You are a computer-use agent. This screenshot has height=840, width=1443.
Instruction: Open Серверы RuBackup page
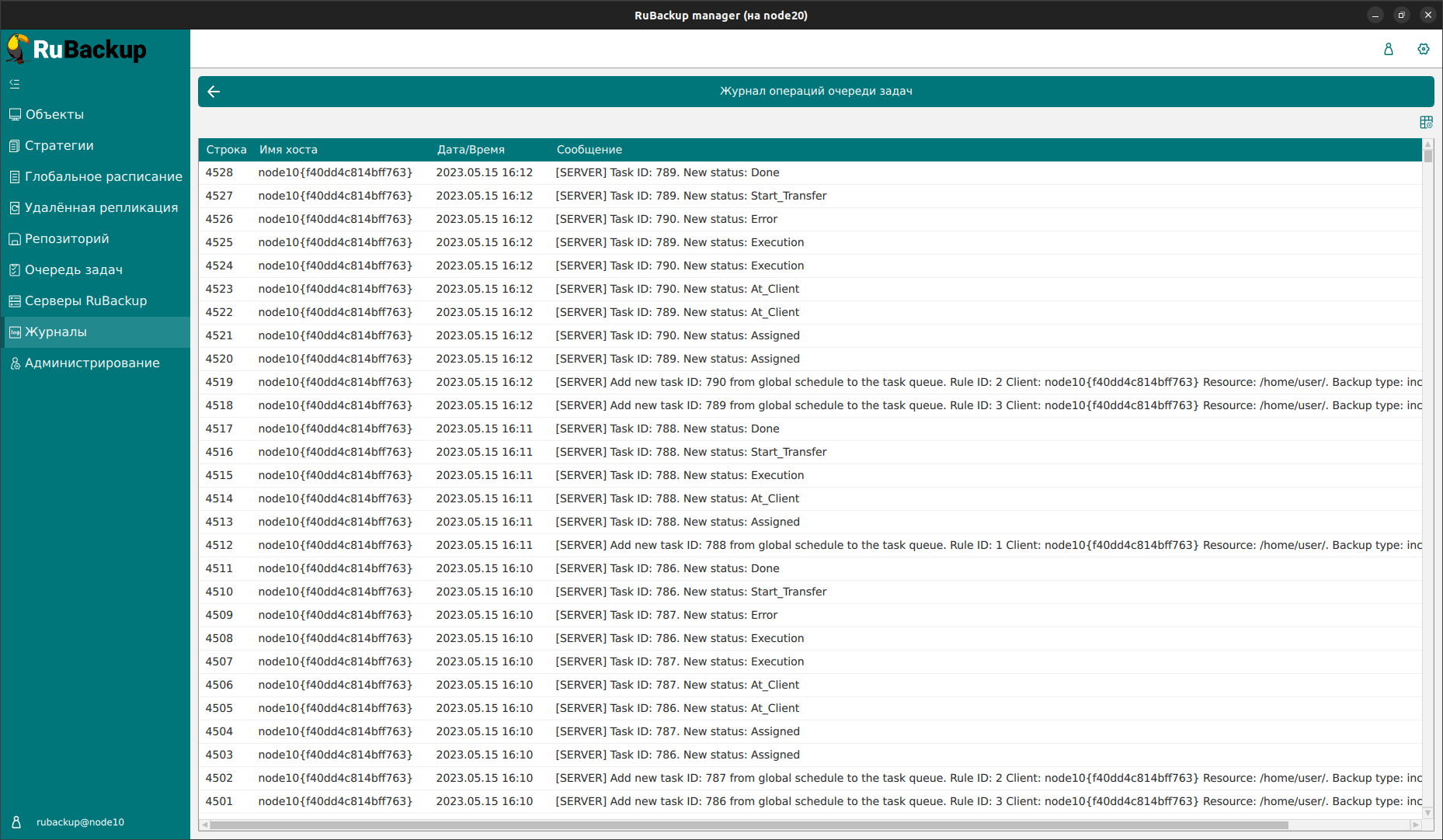point(85,300)
